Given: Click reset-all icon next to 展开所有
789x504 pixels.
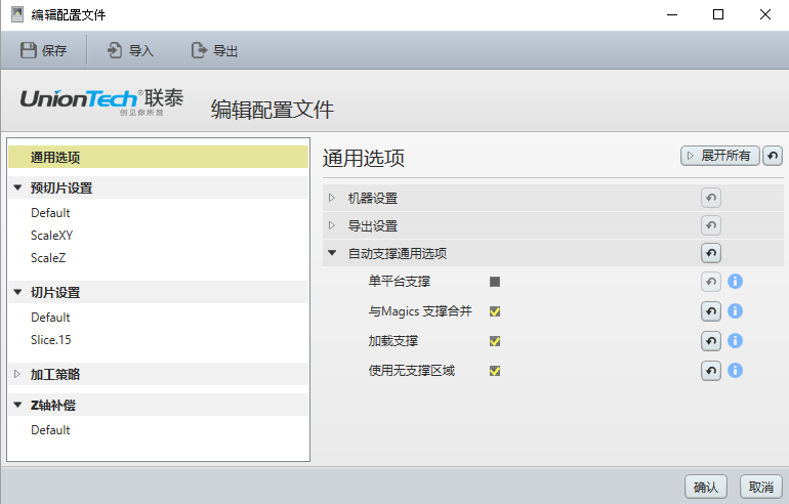Looking at the screenshot, I should tap(773, 156).
